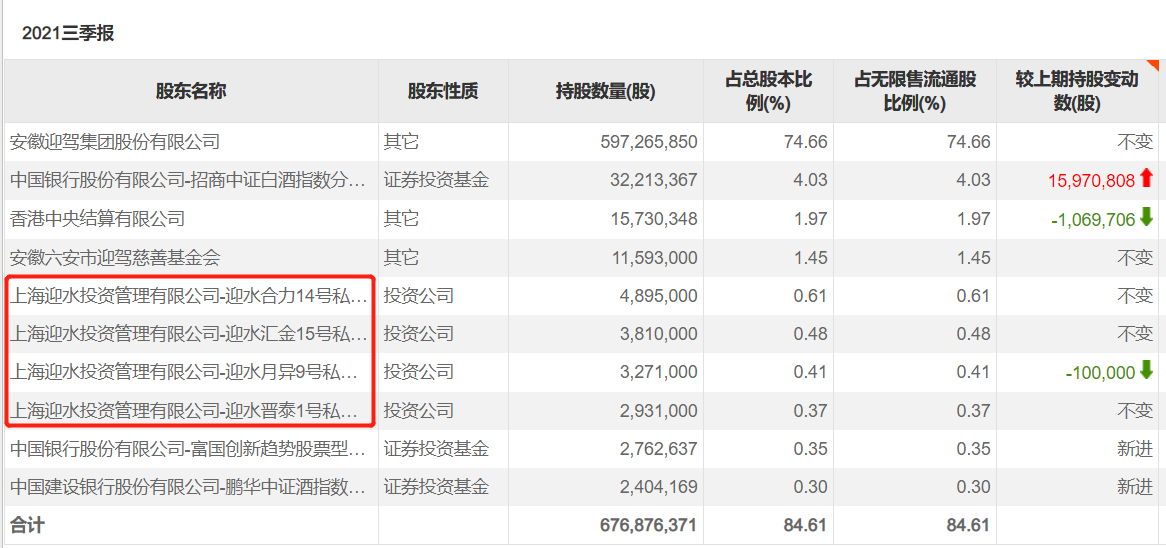The width and height of the screenshot is (1166, 548).
Task: Click total share ratio 74.66 in 占总股本比例 column
Action: [807, 141]
